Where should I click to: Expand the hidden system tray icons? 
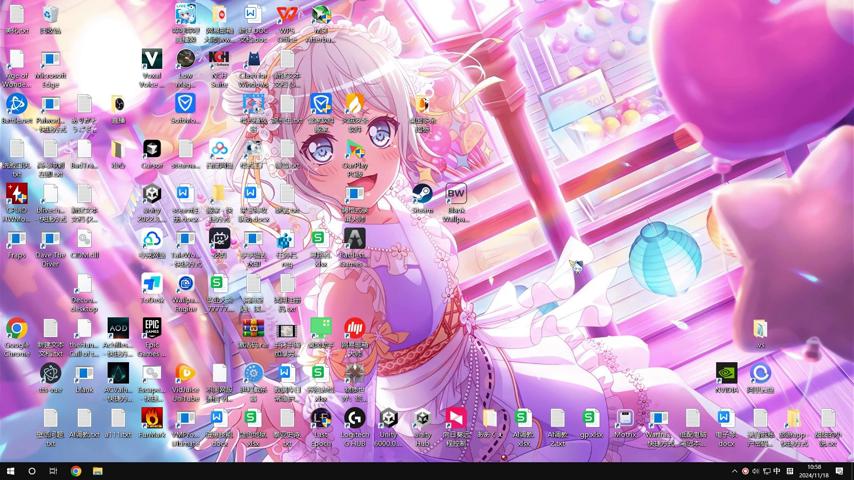click(x=734, y=471)
